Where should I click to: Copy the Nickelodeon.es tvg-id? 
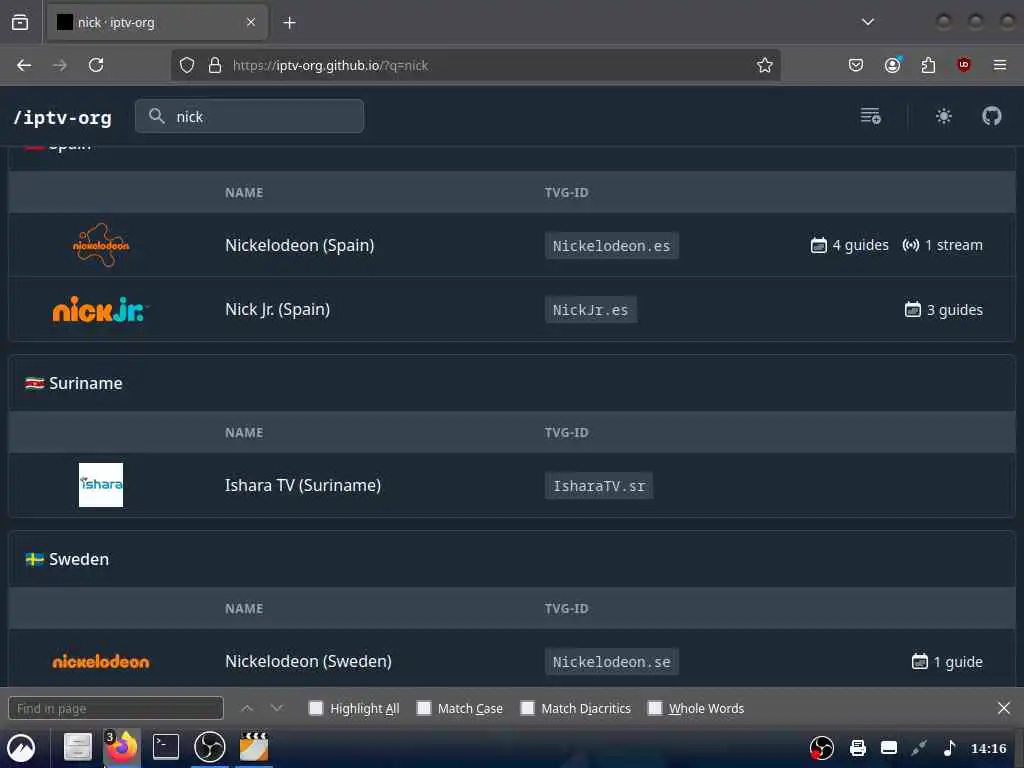pyautogui.click(x=611, y=246)
